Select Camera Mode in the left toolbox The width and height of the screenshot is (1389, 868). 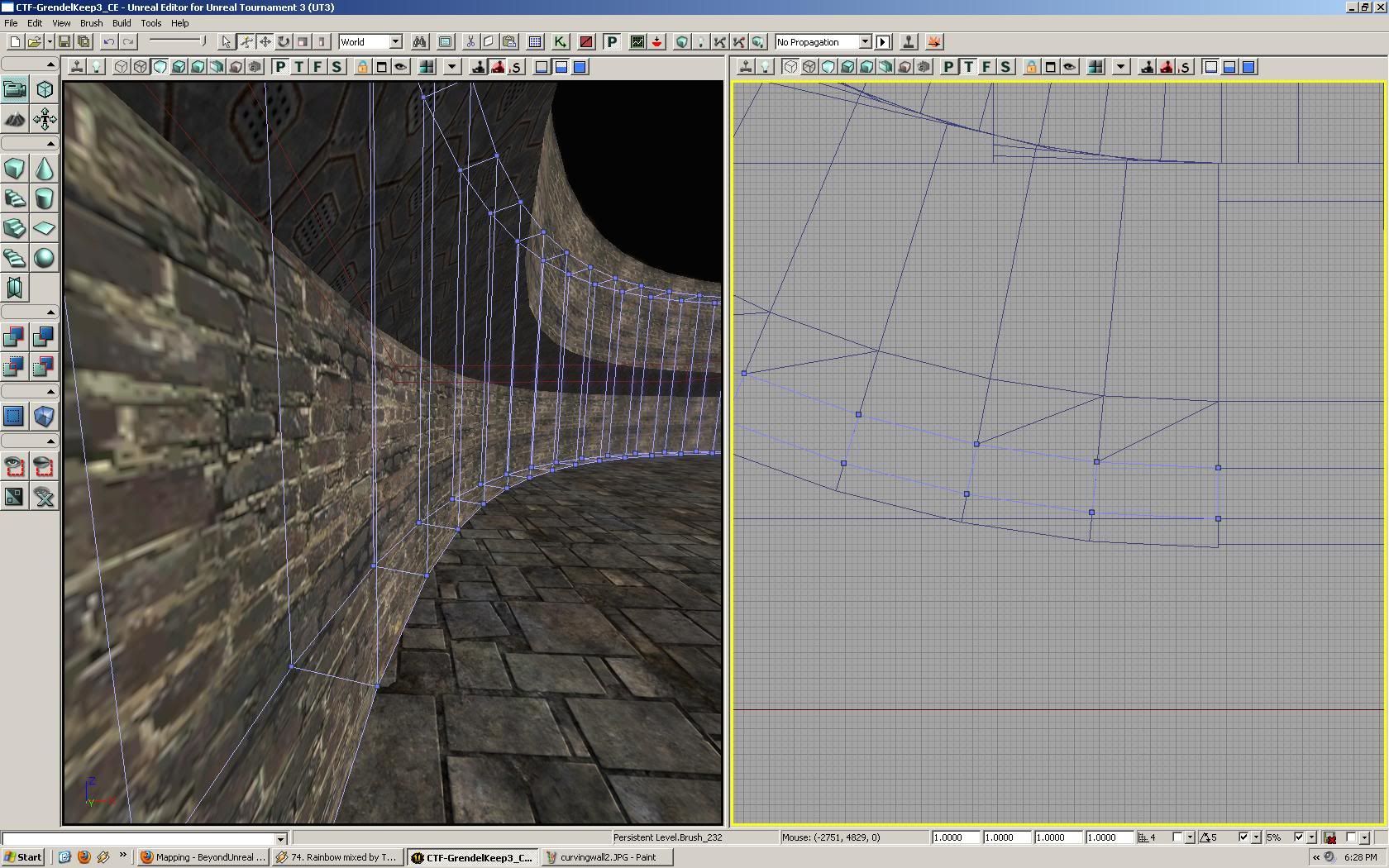14,89
